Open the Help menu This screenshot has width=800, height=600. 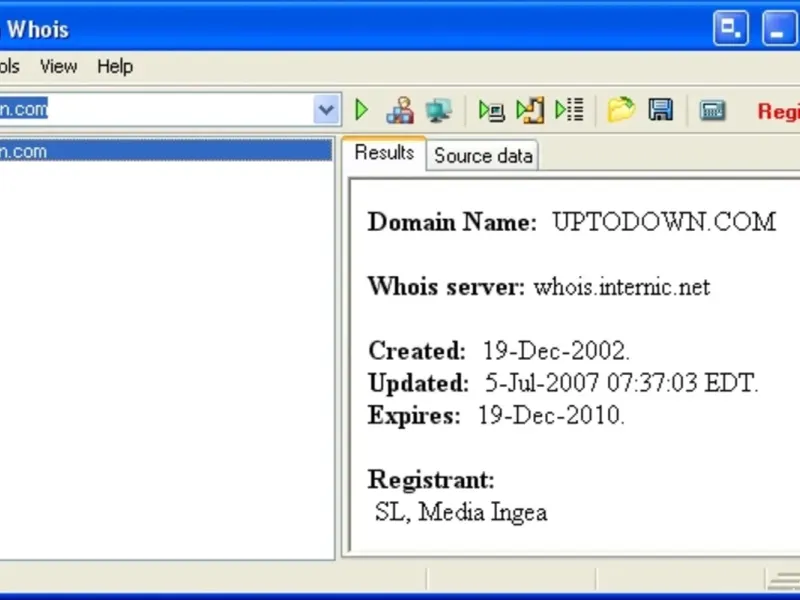pos(115,66)
